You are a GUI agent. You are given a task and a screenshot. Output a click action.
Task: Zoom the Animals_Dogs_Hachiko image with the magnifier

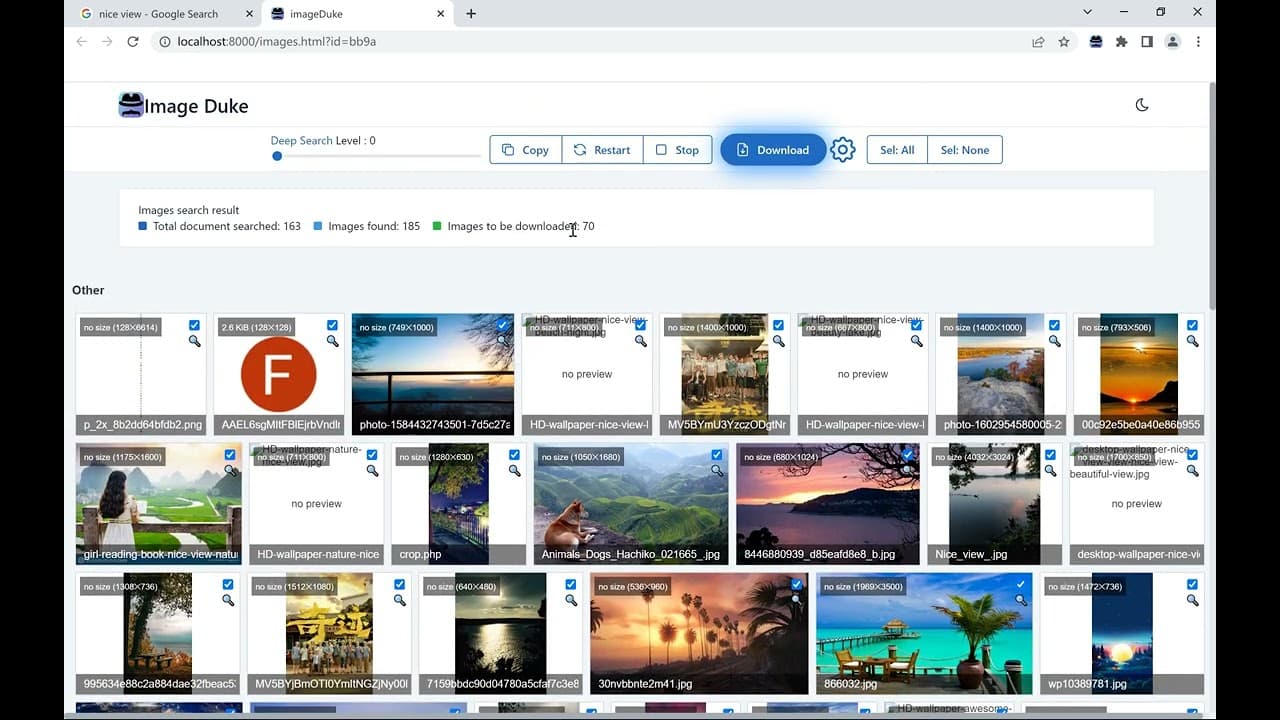click(x=717, y=471)
